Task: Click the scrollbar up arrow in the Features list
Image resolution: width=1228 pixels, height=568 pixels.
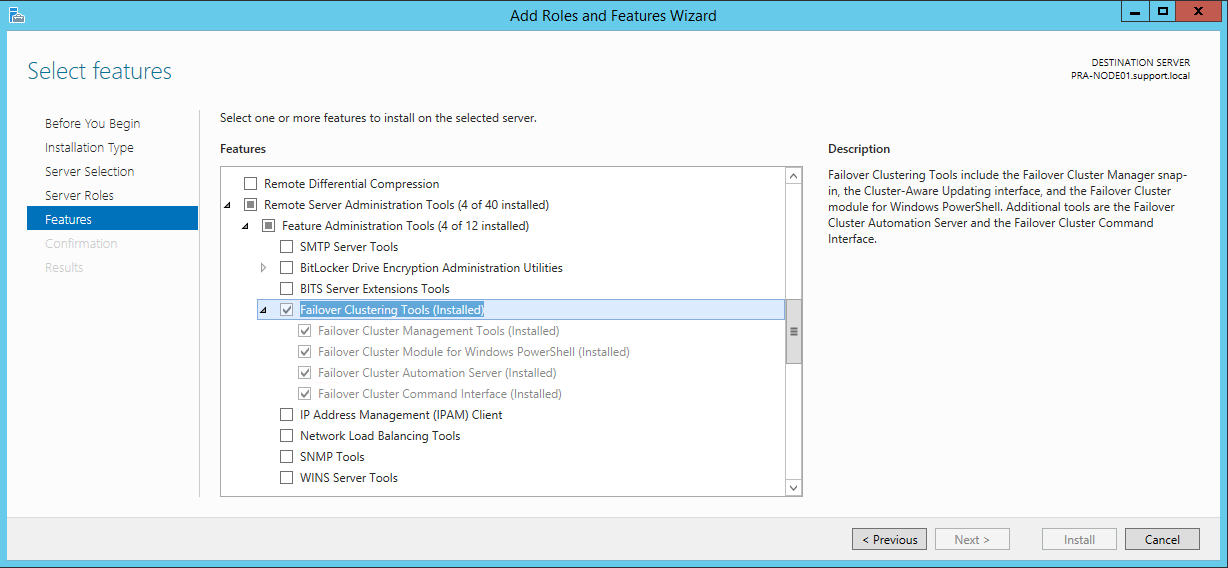Action: click(x=794, y=176)
